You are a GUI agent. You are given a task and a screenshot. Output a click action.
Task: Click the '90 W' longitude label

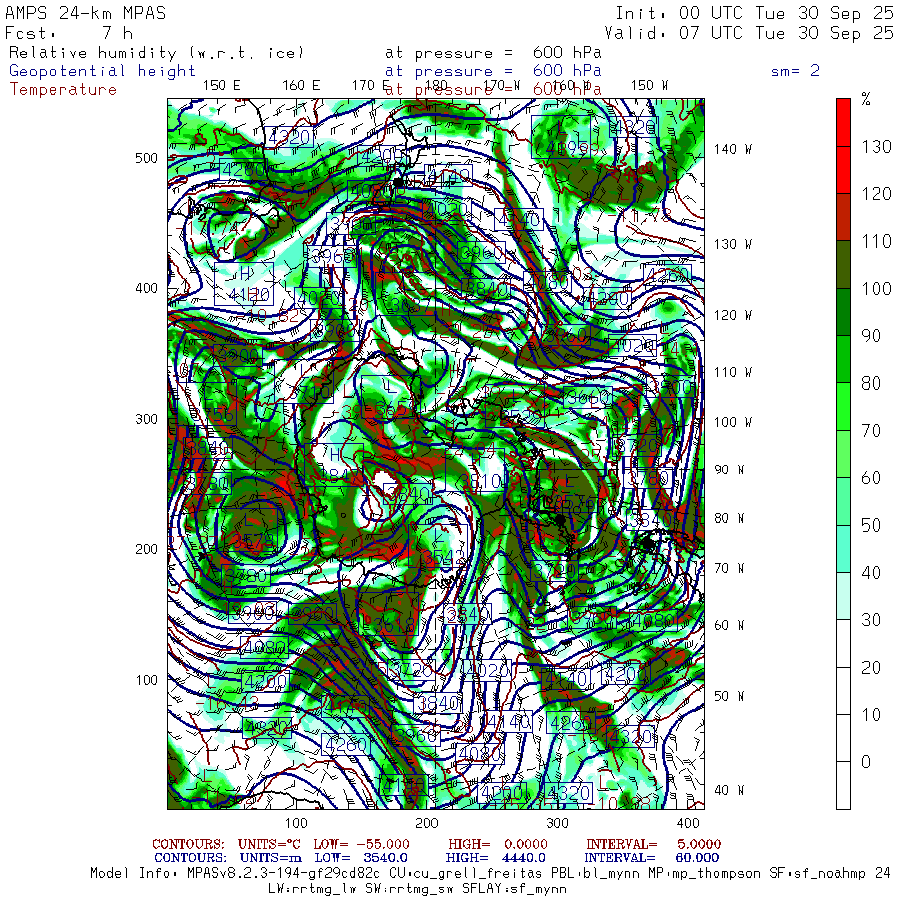click(729, 470)
